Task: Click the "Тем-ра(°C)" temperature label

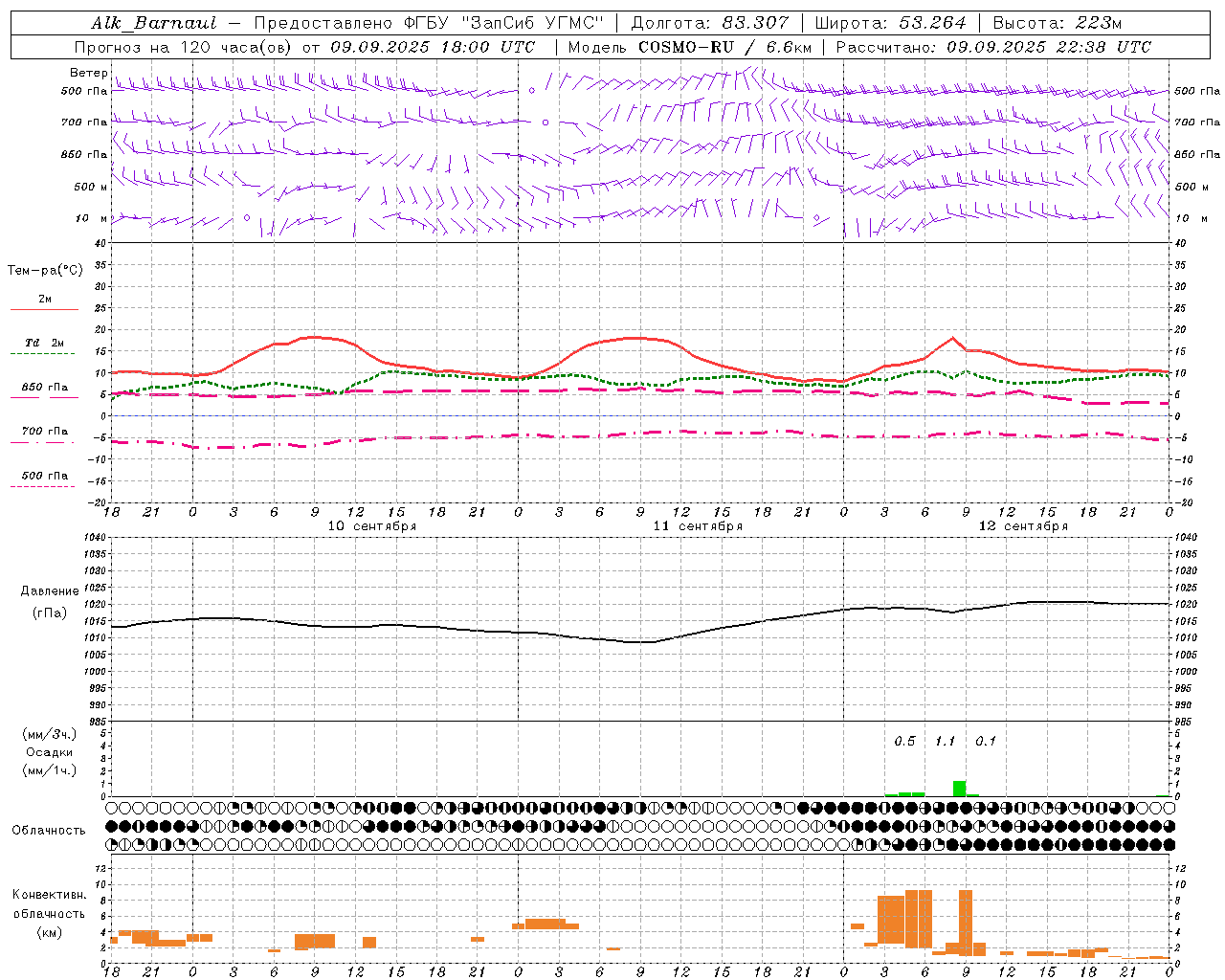Action: [x=45, y=270]
